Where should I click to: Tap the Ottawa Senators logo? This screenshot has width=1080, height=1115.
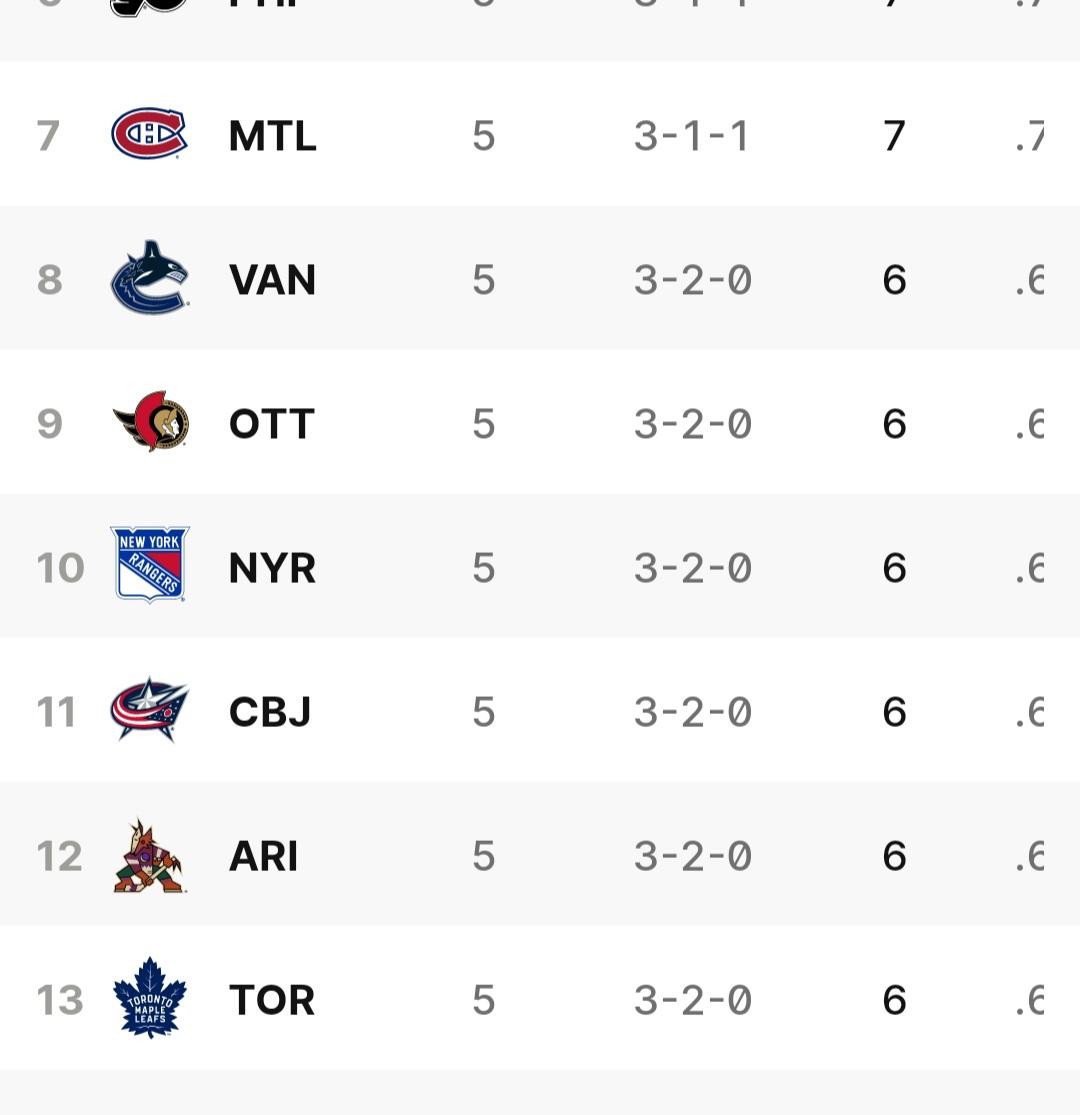tap(150, 422)
